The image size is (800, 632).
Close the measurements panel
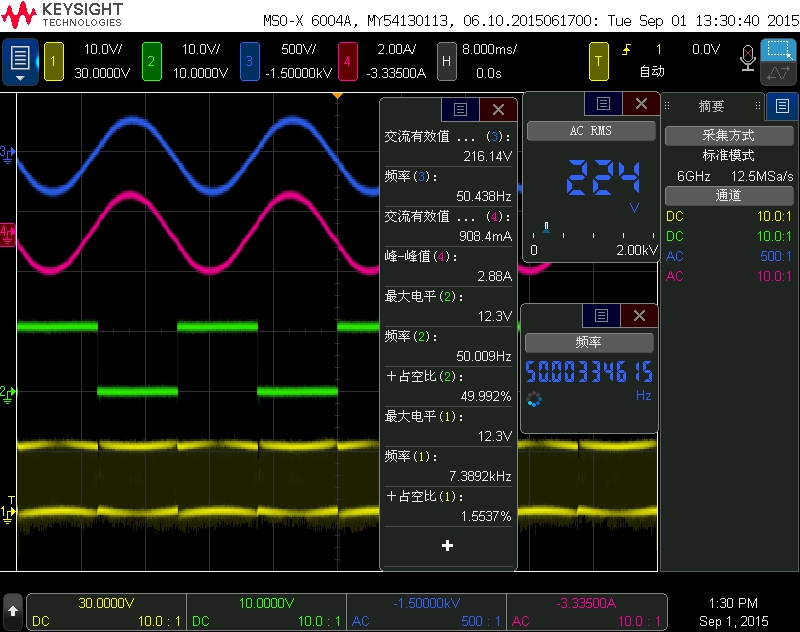click(x=498, y=109)
